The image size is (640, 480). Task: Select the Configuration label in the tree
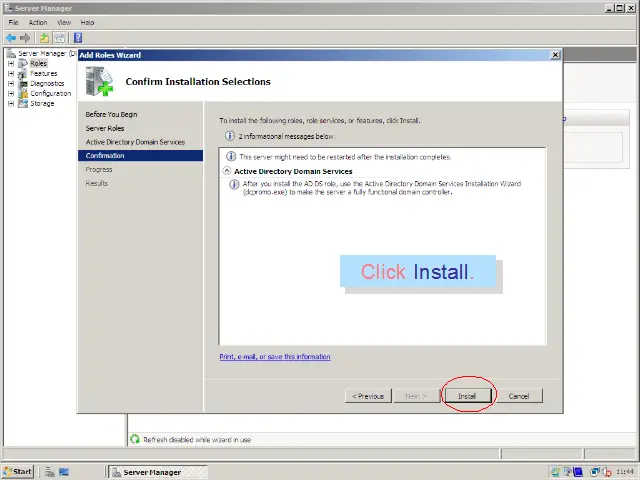pos(51,93)
